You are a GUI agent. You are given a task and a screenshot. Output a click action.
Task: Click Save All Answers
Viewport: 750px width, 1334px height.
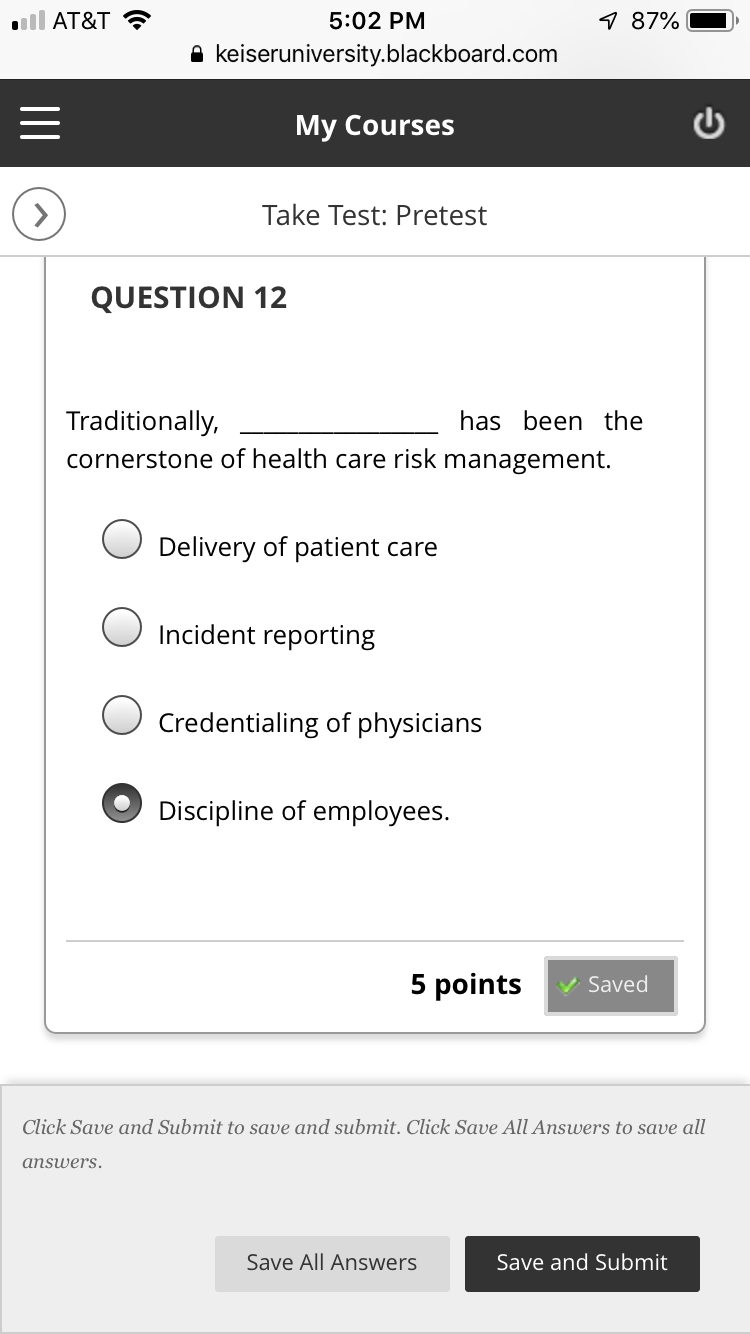coord(332,1263)
